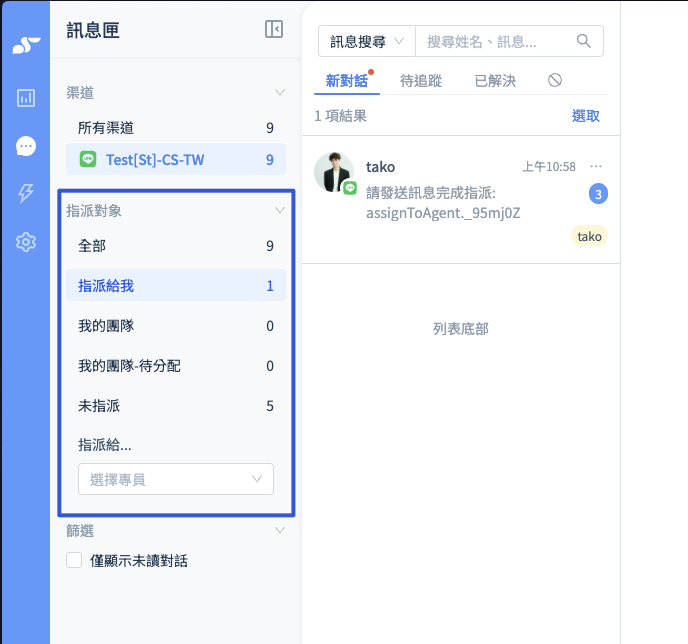This screenshot has height=644, width=688.
Task: Select 所有渠道 channel filter
Action: (x=176, y=128)
